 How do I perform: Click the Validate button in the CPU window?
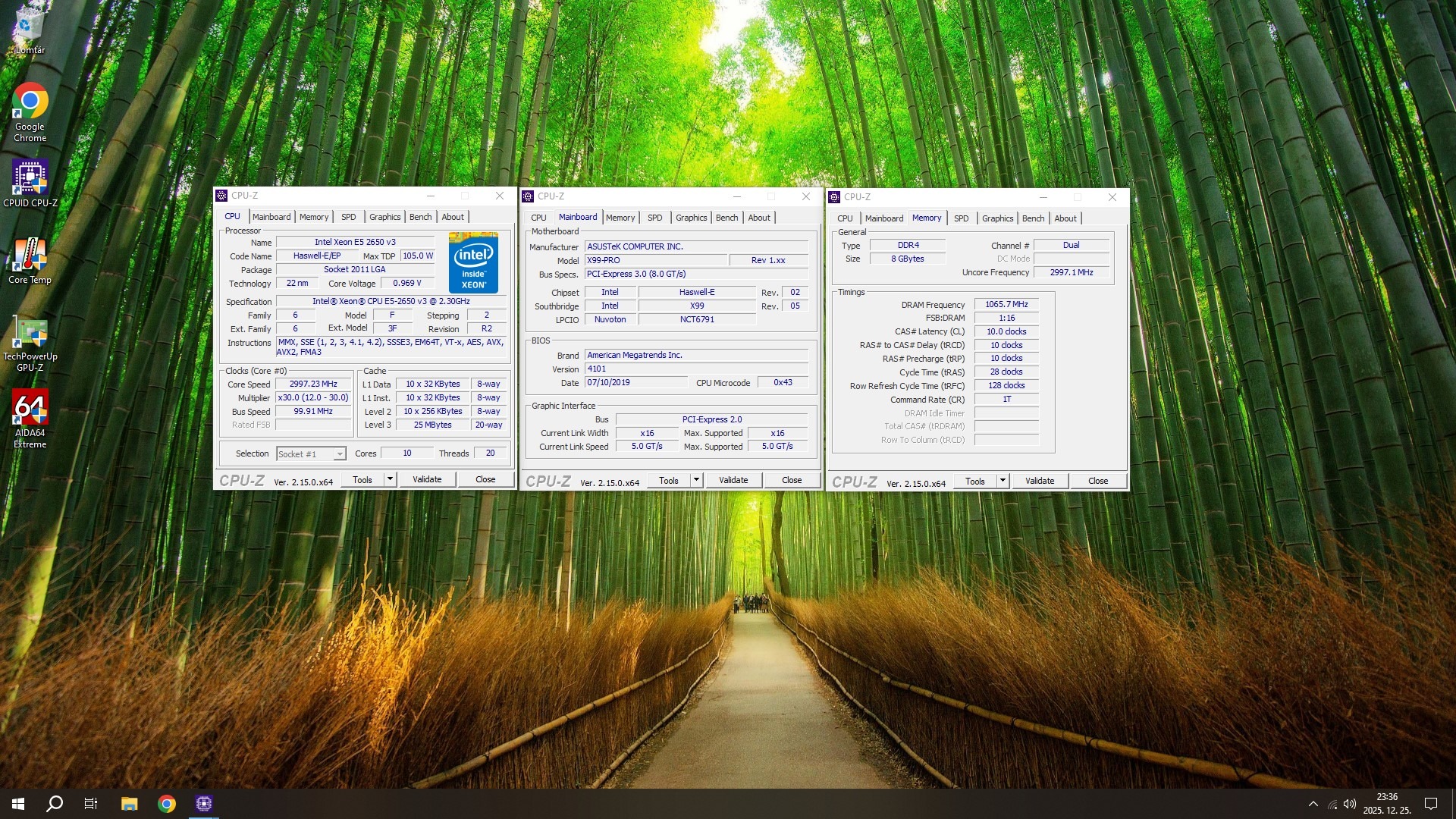tap(427, 479)
